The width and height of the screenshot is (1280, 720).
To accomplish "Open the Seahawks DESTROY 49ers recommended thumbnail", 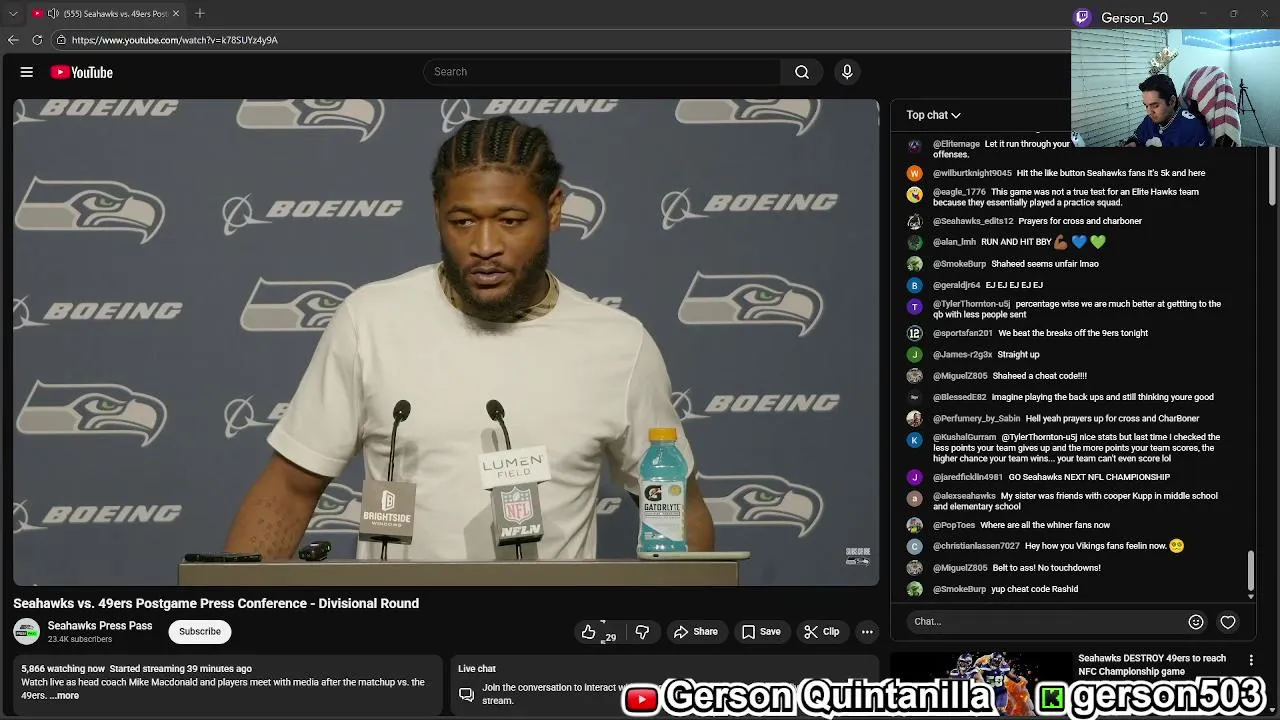I will [980, 686].
